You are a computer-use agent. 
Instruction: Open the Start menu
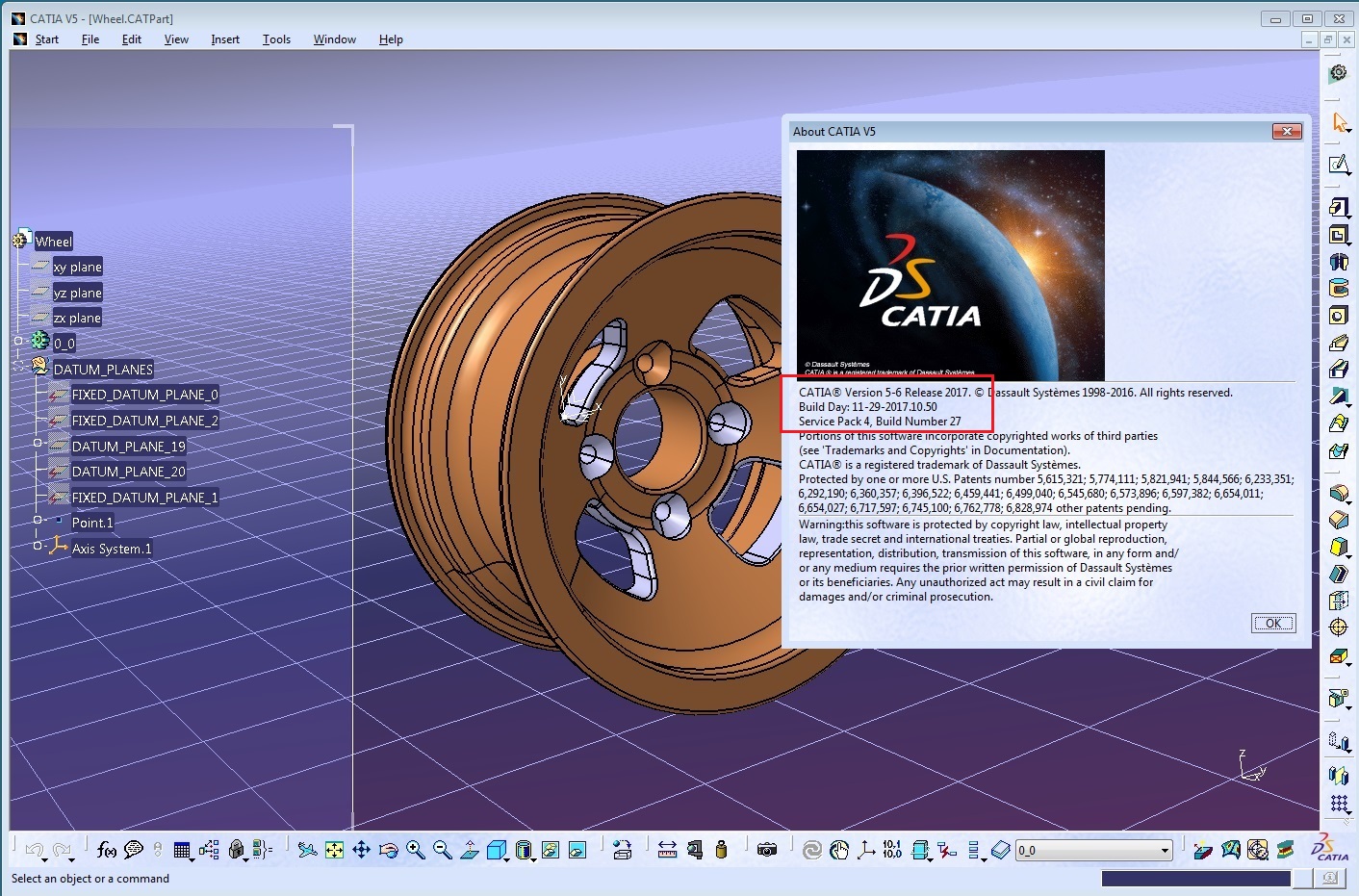point(47,39)
